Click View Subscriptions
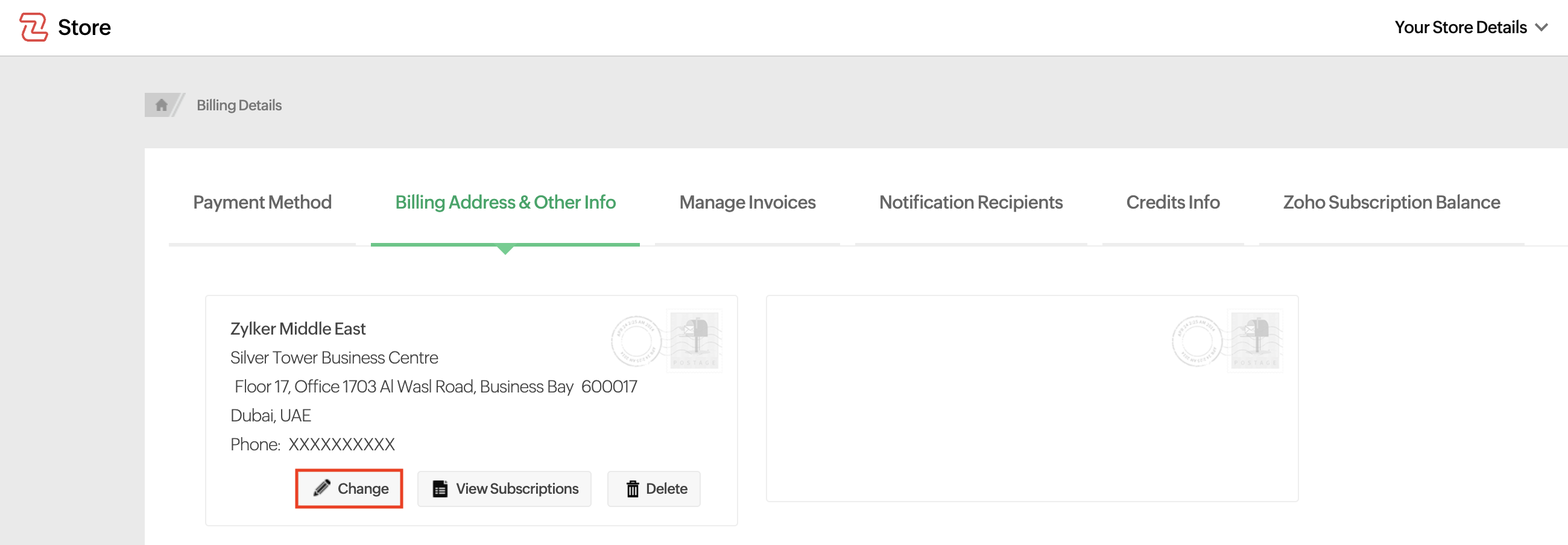 coord(504,488)
